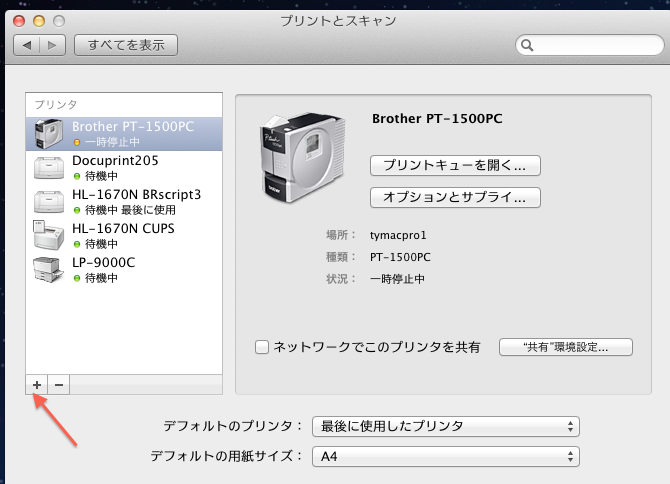Image resolution: width=670 pixels, height=484 pixels.
Task: Close the window with the red button
Action: 19,21
